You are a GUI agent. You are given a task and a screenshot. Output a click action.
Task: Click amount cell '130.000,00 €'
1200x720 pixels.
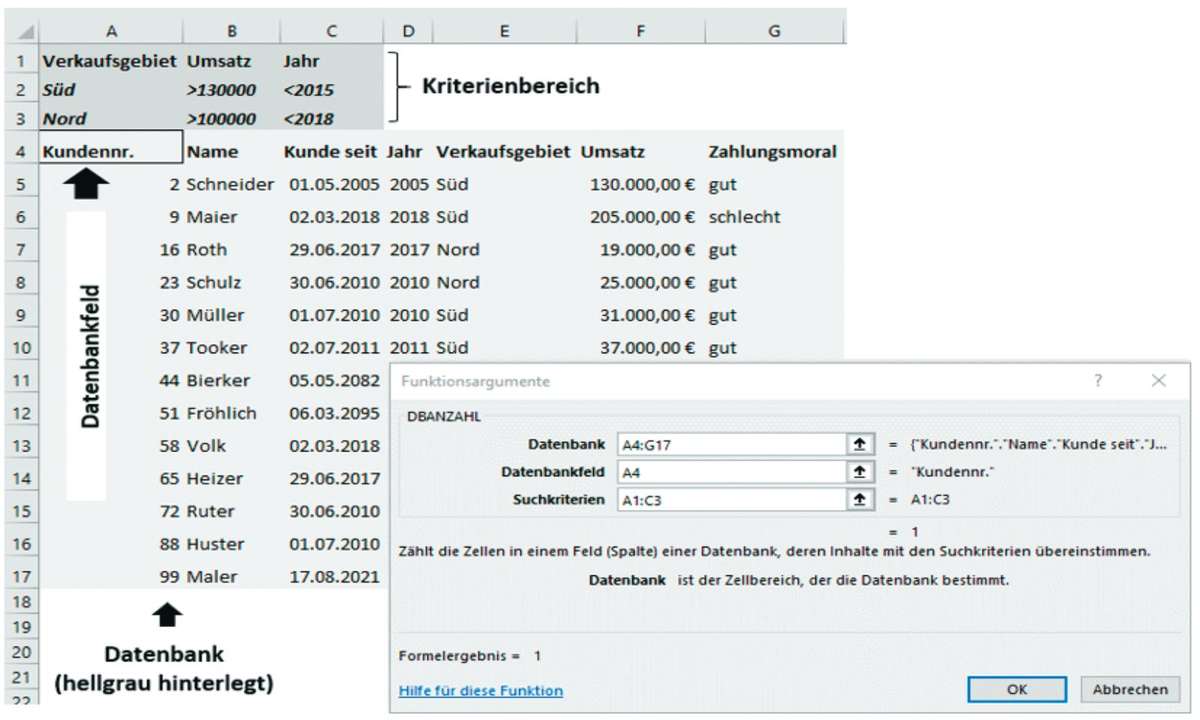point(640,185)
